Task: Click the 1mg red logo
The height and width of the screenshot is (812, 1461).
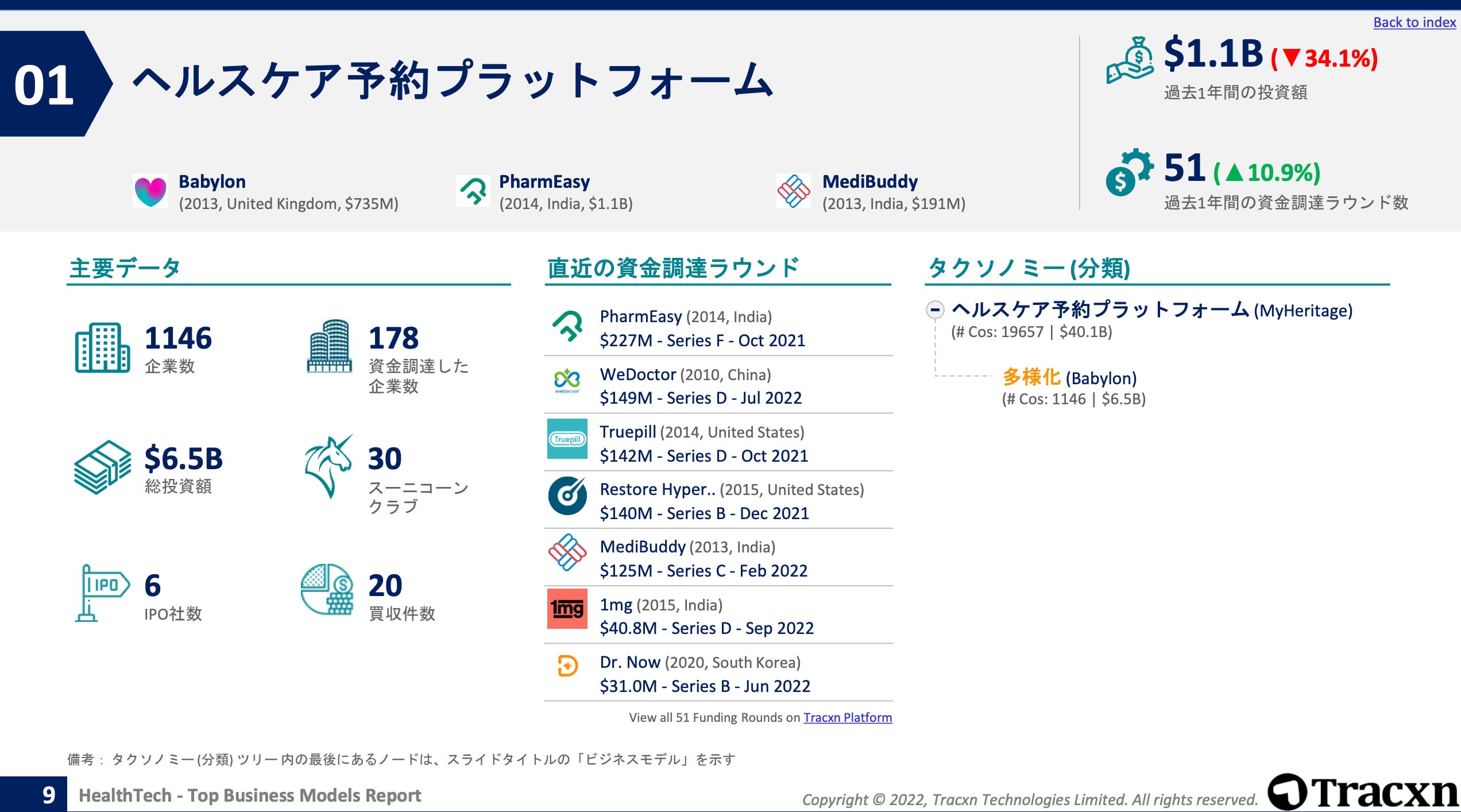Action: [567, 609]
